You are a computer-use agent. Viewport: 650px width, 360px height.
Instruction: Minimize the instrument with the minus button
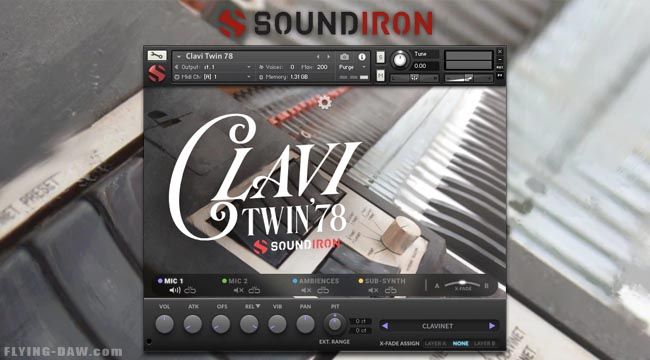500,60
